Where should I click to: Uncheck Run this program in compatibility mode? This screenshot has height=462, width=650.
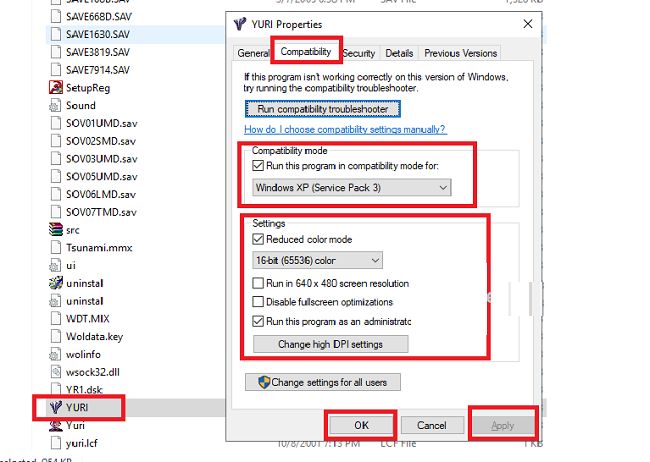pos(260,165)
